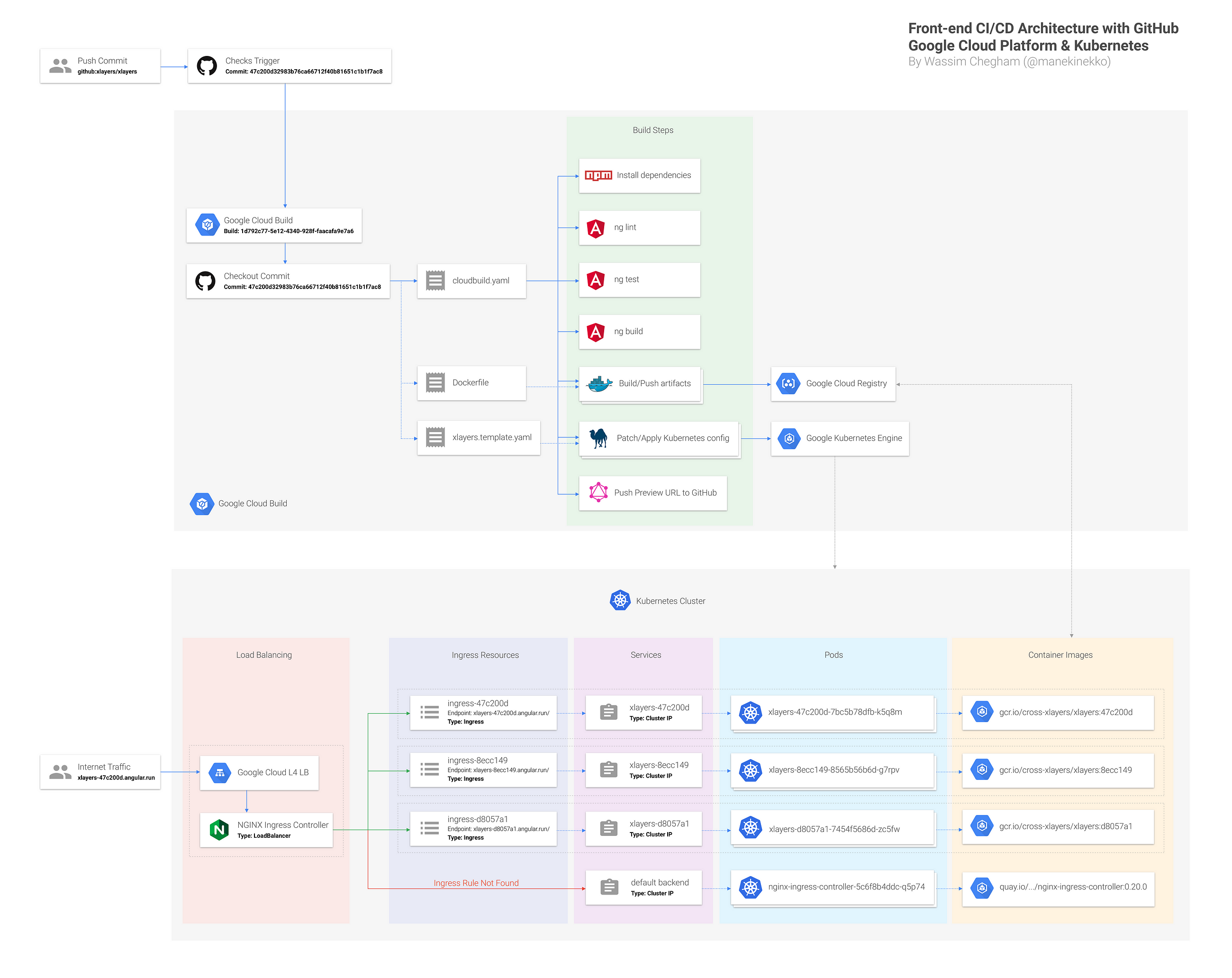
Task: Select the Checkout Commit card
Action: pos(288,281)
